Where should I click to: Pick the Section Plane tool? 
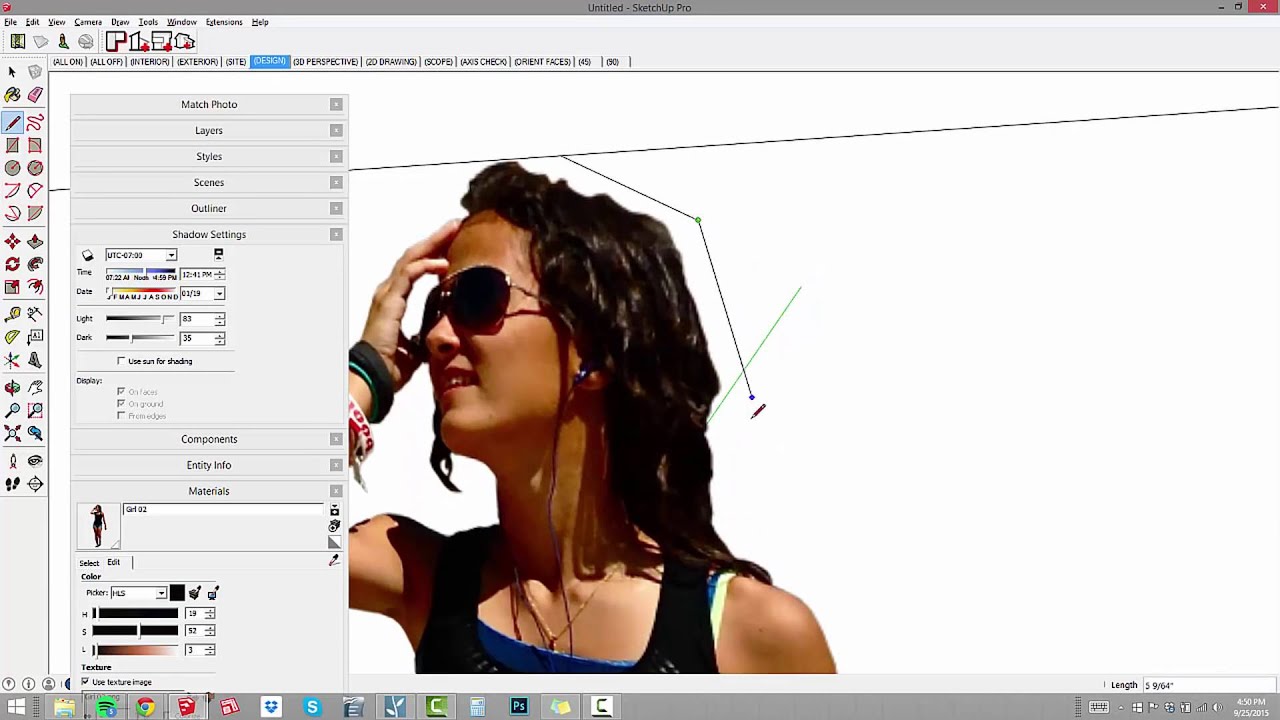point(35,484)
